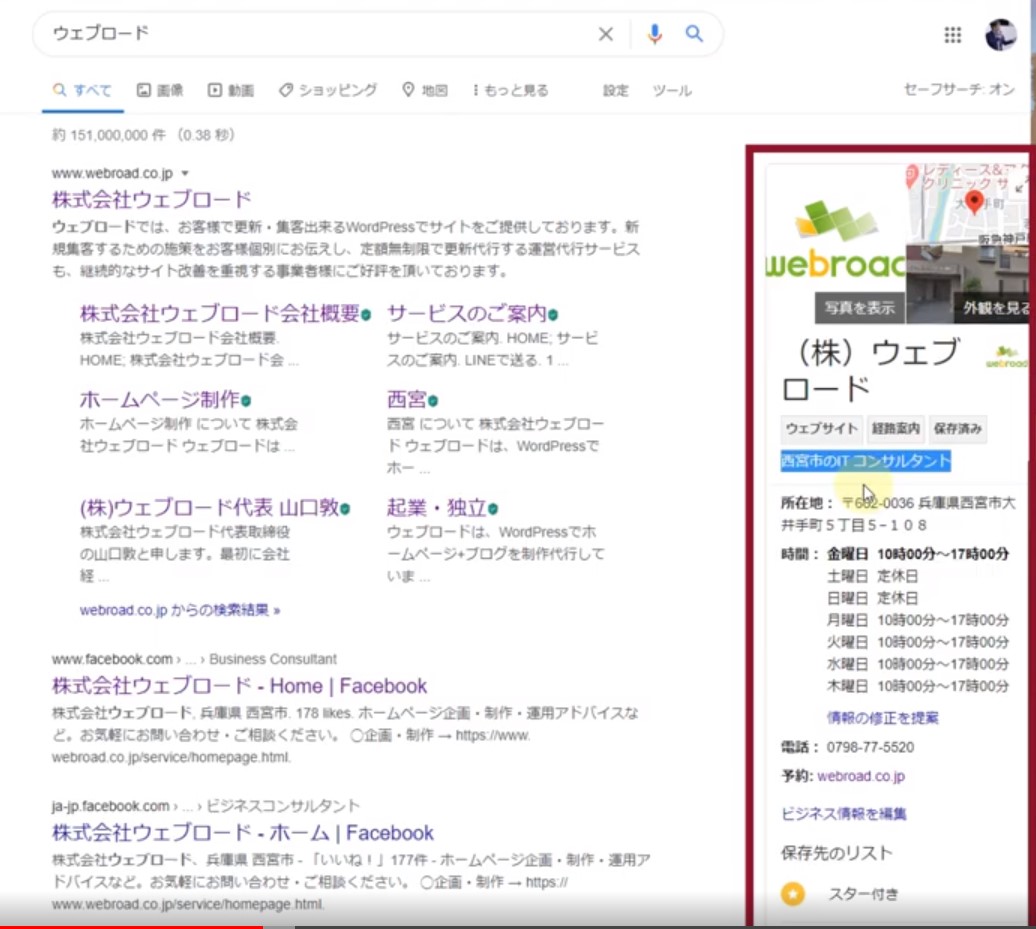The image size is (1036, 929).
Task: Click green badge beside サービスのご案内
Action: 552,315
